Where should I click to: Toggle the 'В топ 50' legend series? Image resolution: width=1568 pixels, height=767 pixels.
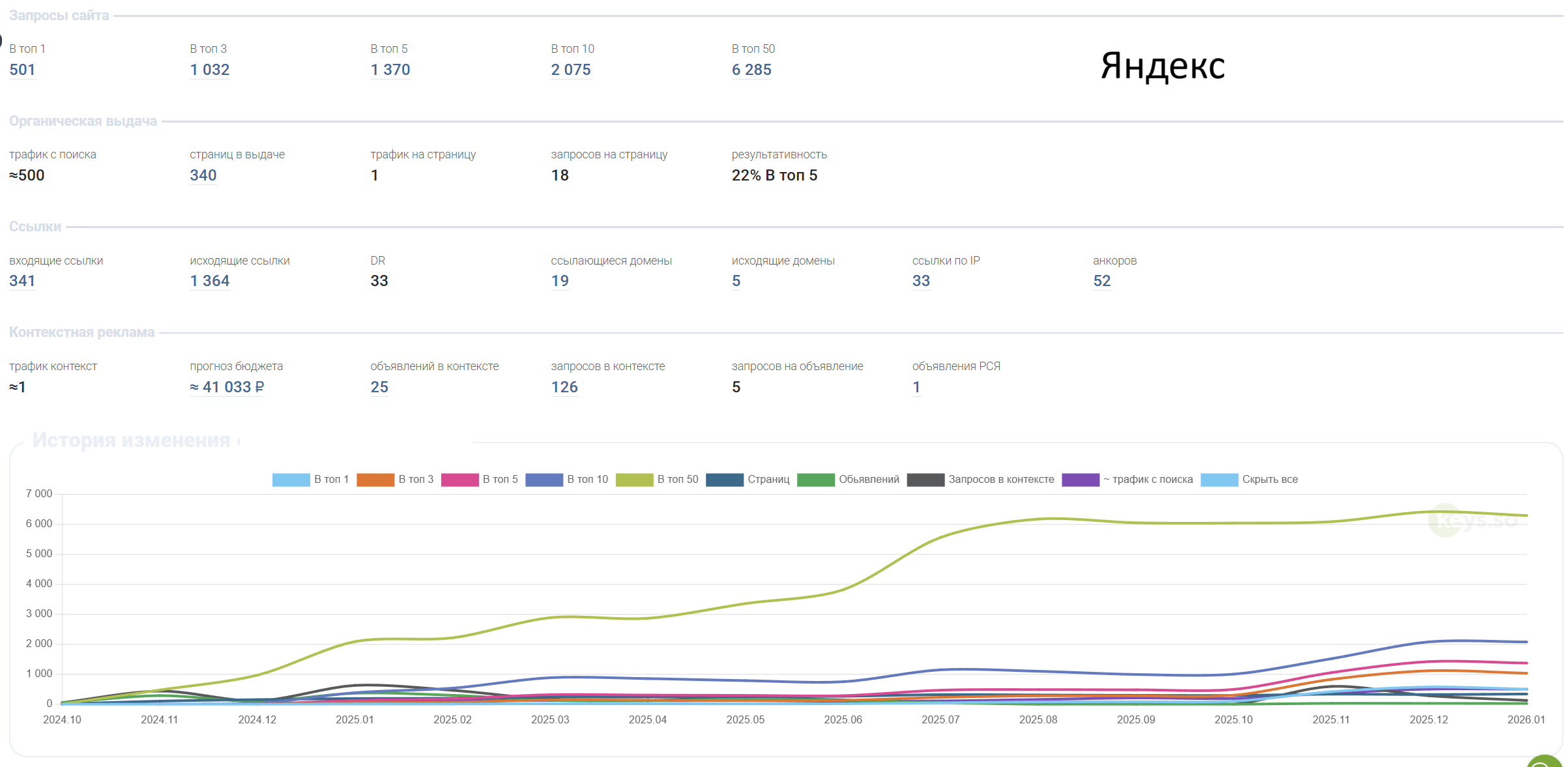657,480
